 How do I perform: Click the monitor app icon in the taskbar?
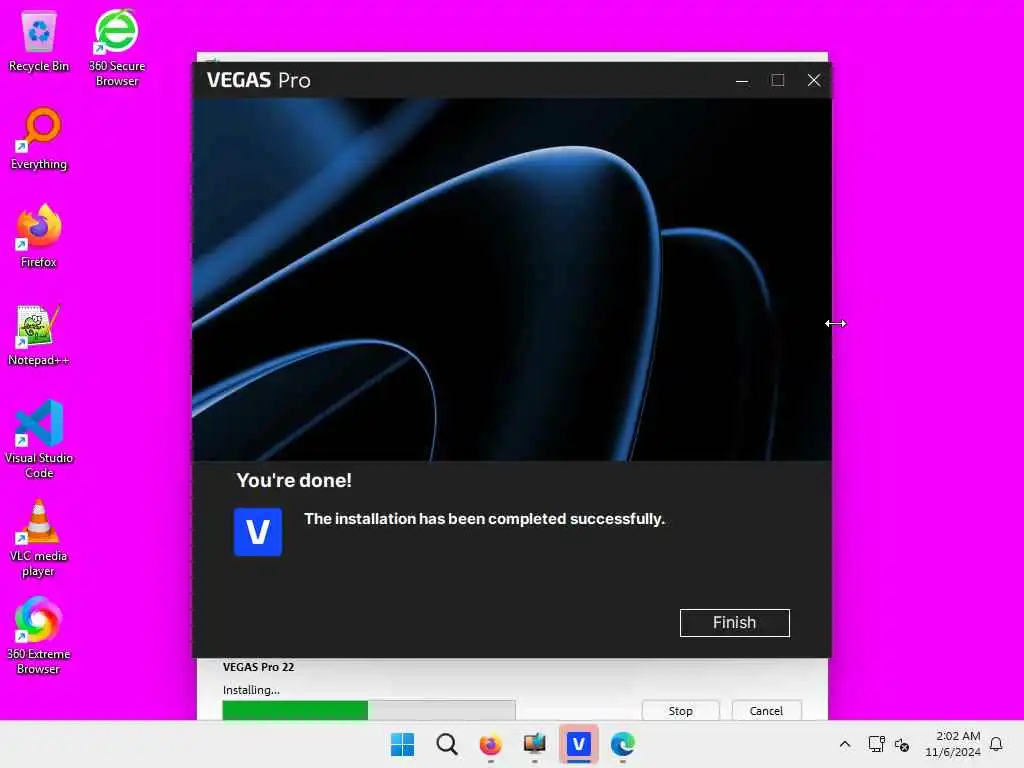click(x=534, y=744)
